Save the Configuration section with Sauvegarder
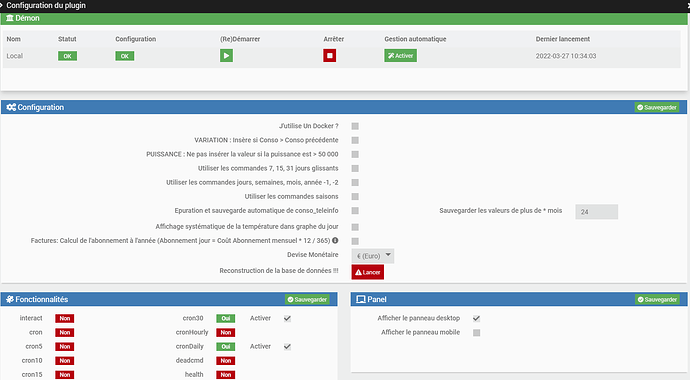The width and height of the screenshot is (690, 380). coord(657,107)
